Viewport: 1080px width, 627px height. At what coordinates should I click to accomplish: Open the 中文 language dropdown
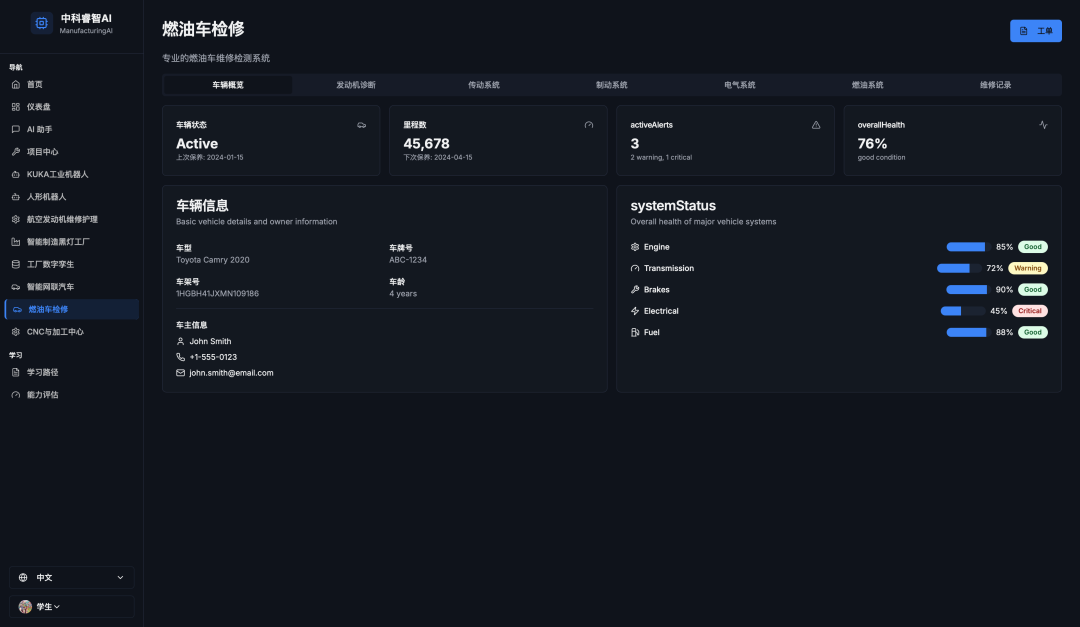[x=72, y=577]
